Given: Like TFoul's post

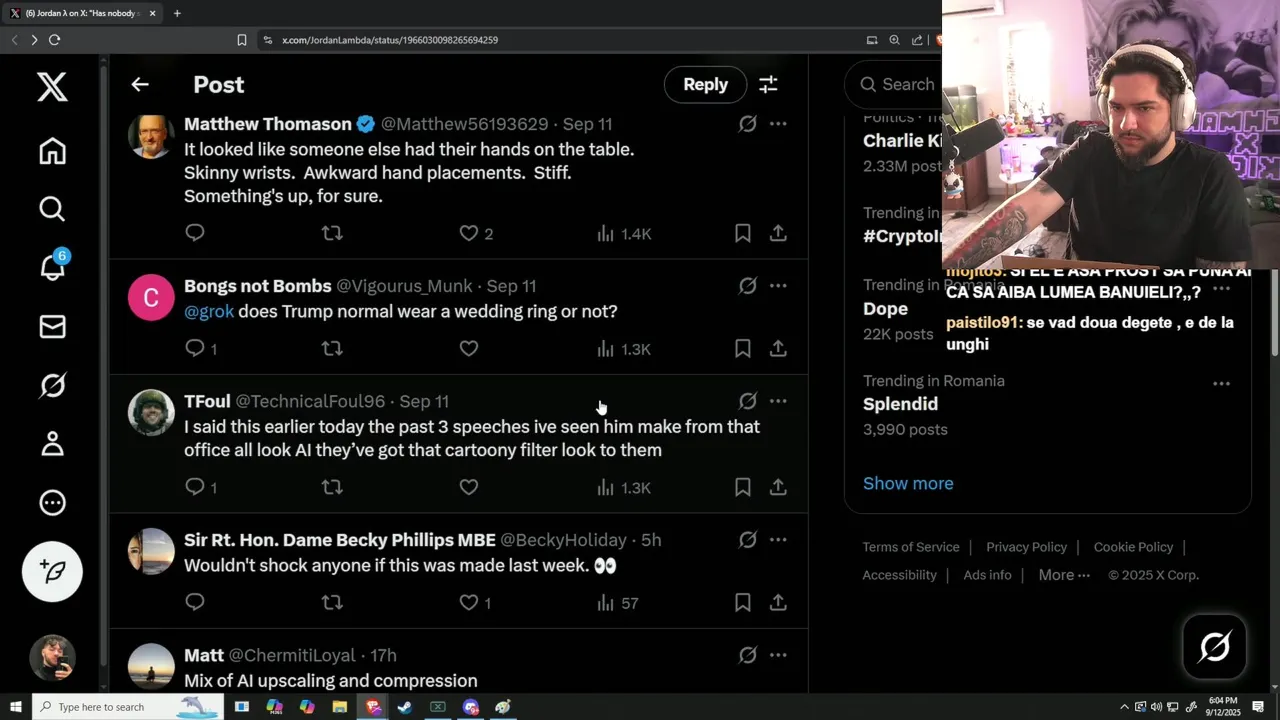Looking at the screenshot, I should [469, 487].
